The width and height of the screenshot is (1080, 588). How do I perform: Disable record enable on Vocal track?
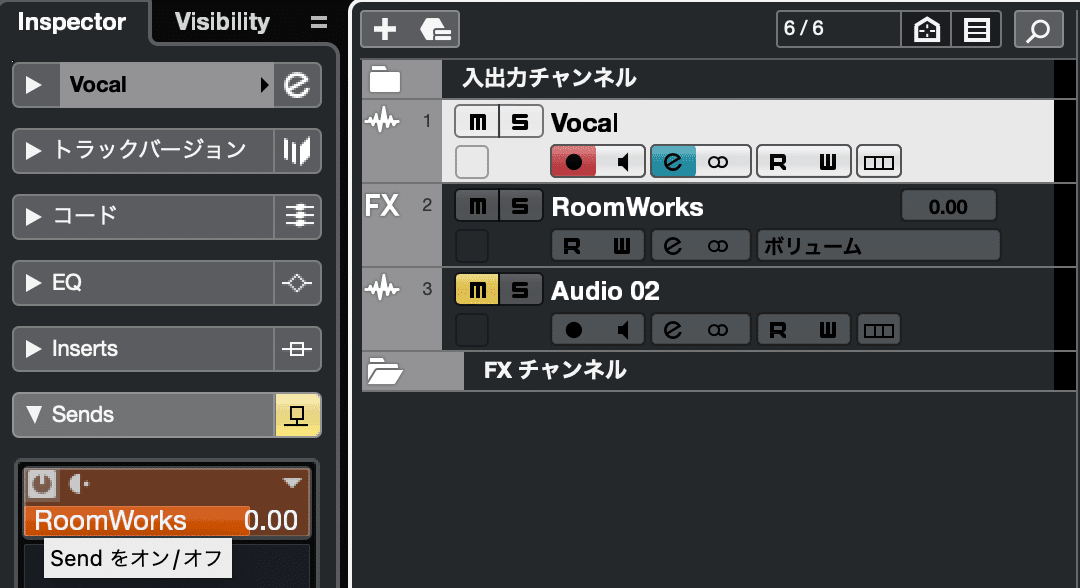click(x=573, y=162)
